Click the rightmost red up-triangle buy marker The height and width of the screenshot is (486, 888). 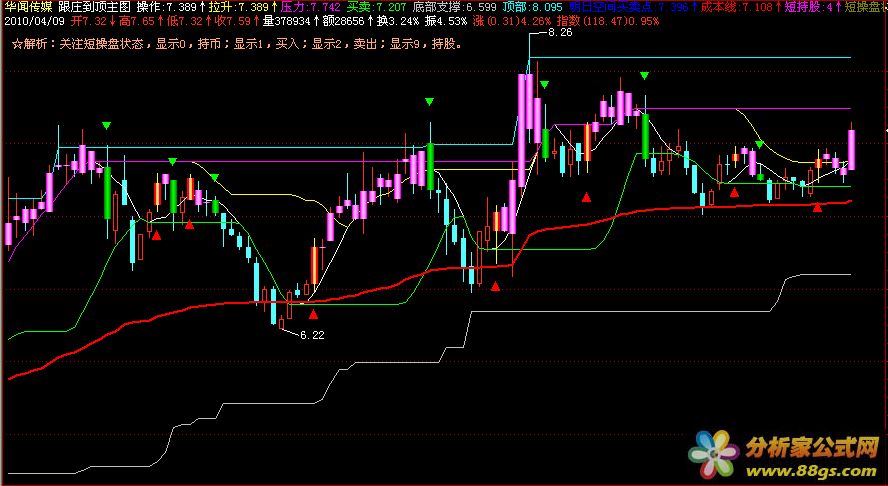(817, 207)
